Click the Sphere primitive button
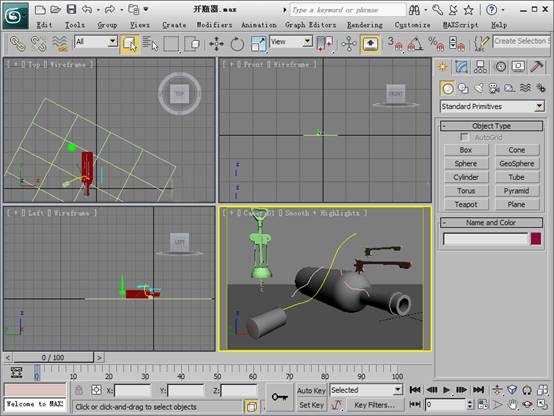554x416 pixels. coord(466,164)
